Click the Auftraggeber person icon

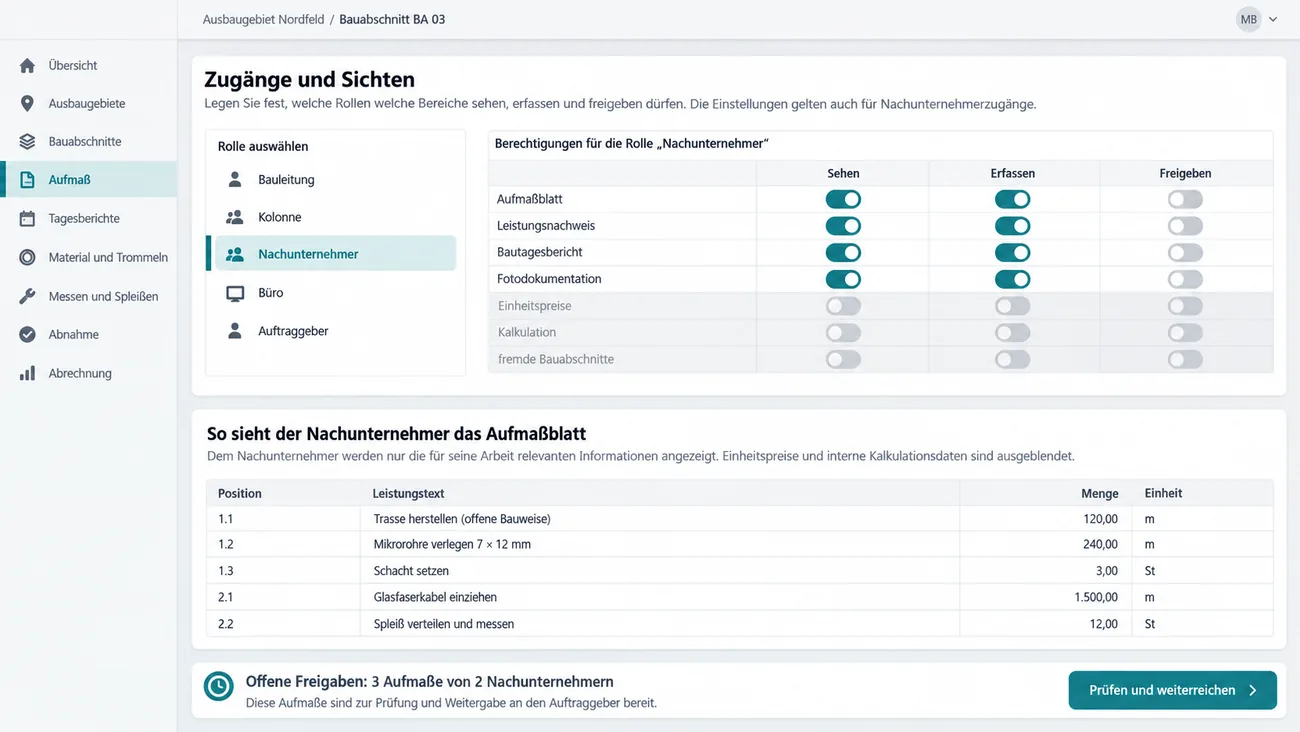pyautogui.click(x=235, y=331)
